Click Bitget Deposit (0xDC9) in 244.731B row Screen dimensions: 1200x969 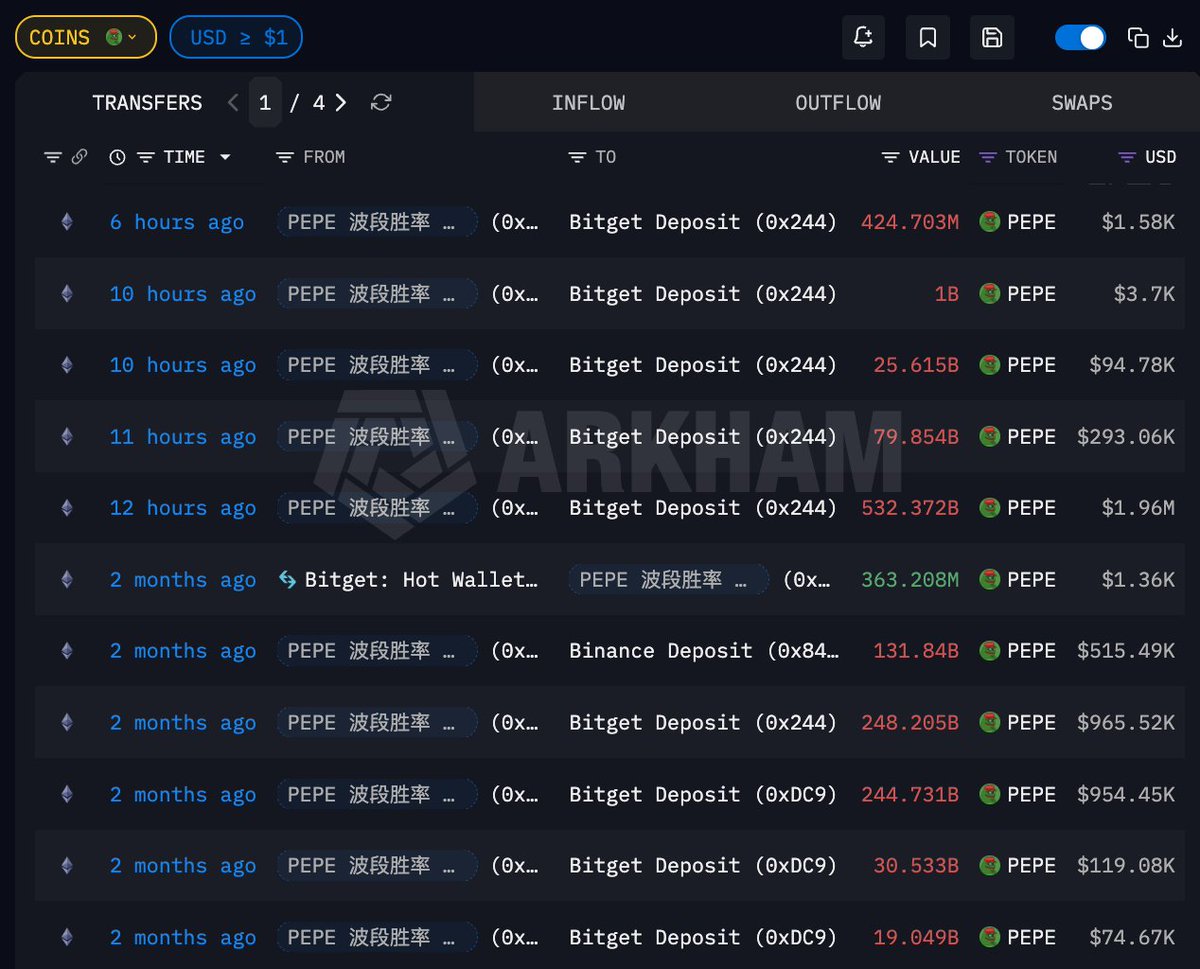point(703,794)
